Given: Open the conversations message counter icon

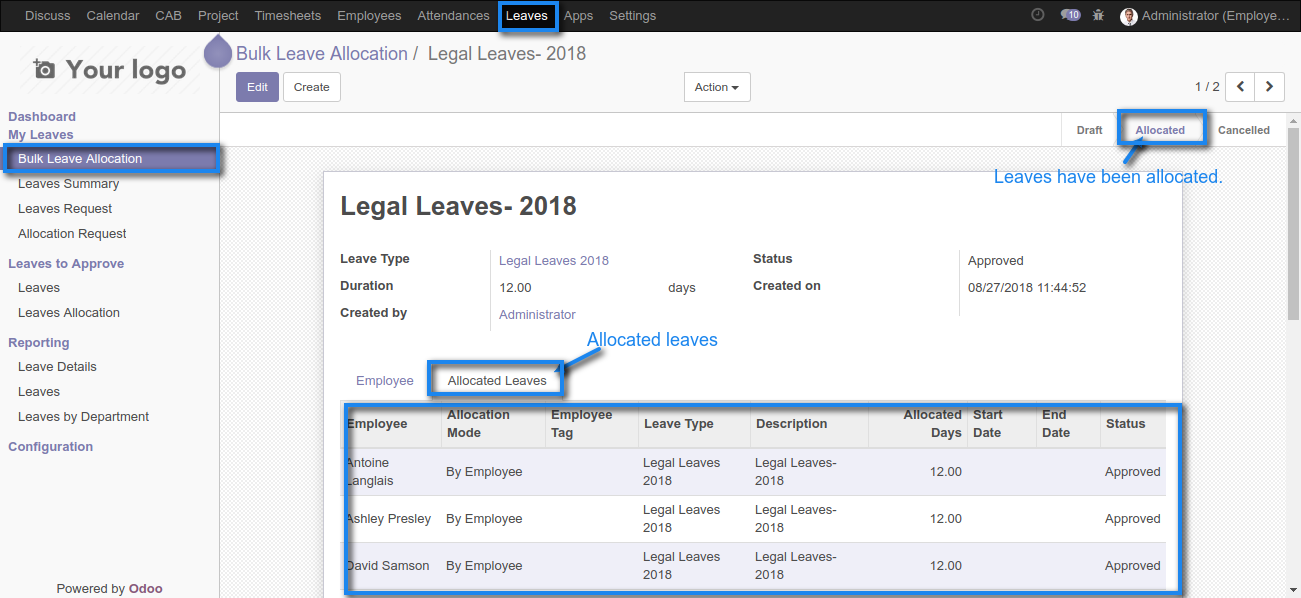Looking at the screenshot, I should tap(1070, 15).
